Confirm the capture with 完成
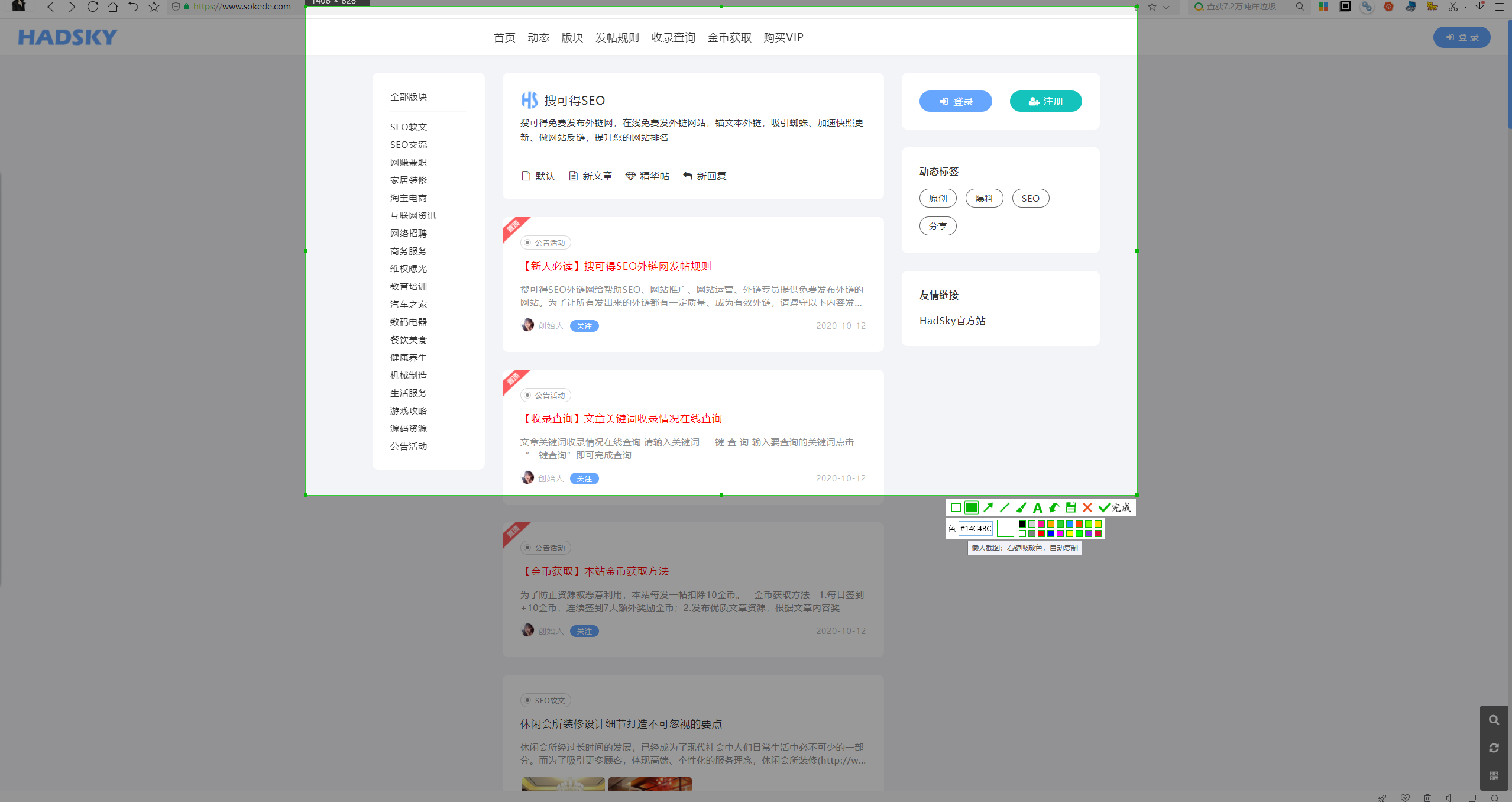The image size is (1512, 802). point(1115,507)
